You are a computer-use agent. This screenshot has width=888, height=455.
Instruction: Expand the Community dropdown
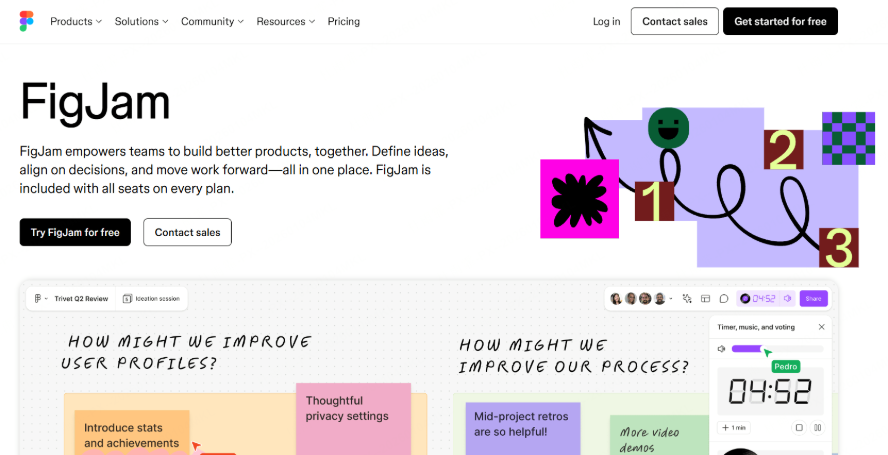pos(212,21)
